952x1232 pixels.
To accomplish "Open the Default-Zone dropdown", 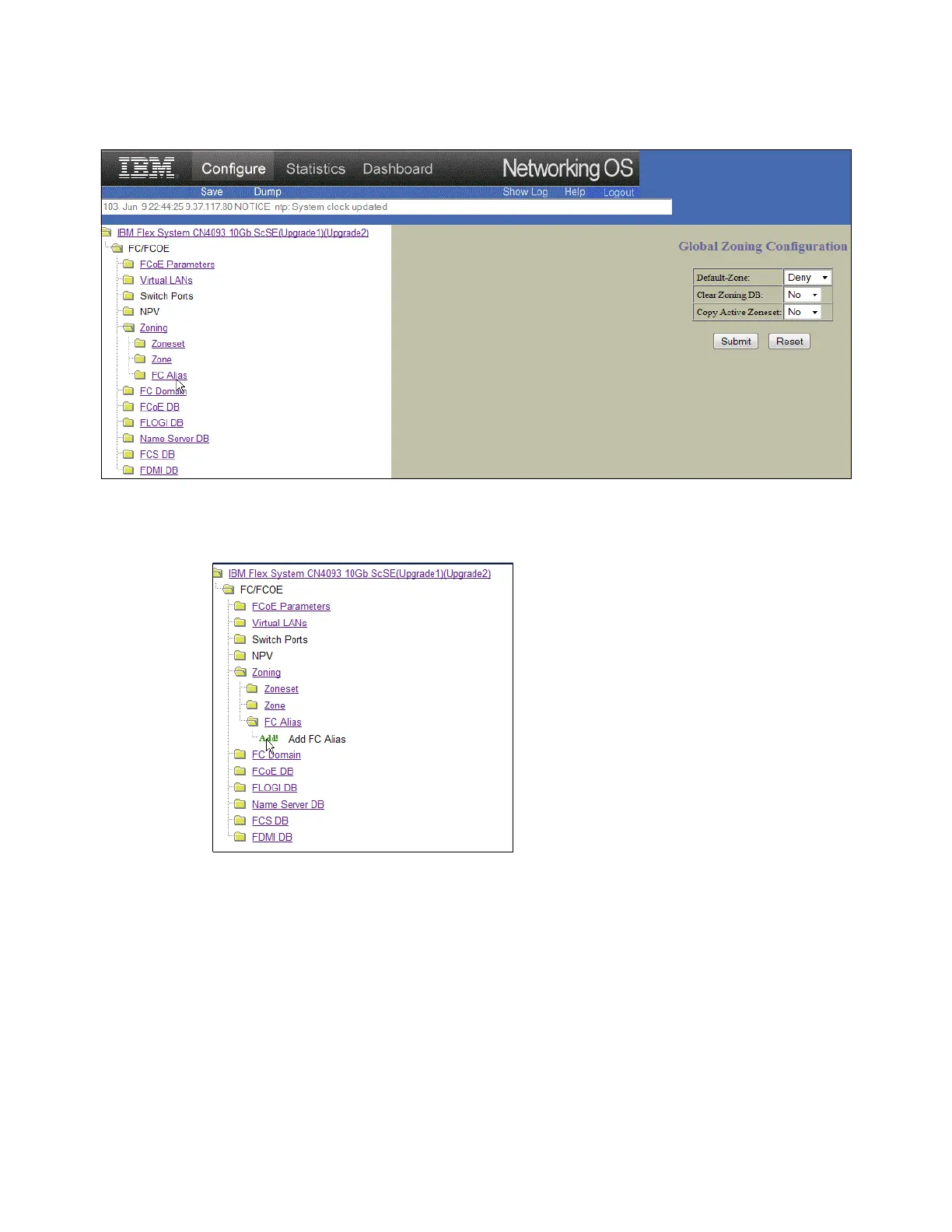I will click(807, 278).
